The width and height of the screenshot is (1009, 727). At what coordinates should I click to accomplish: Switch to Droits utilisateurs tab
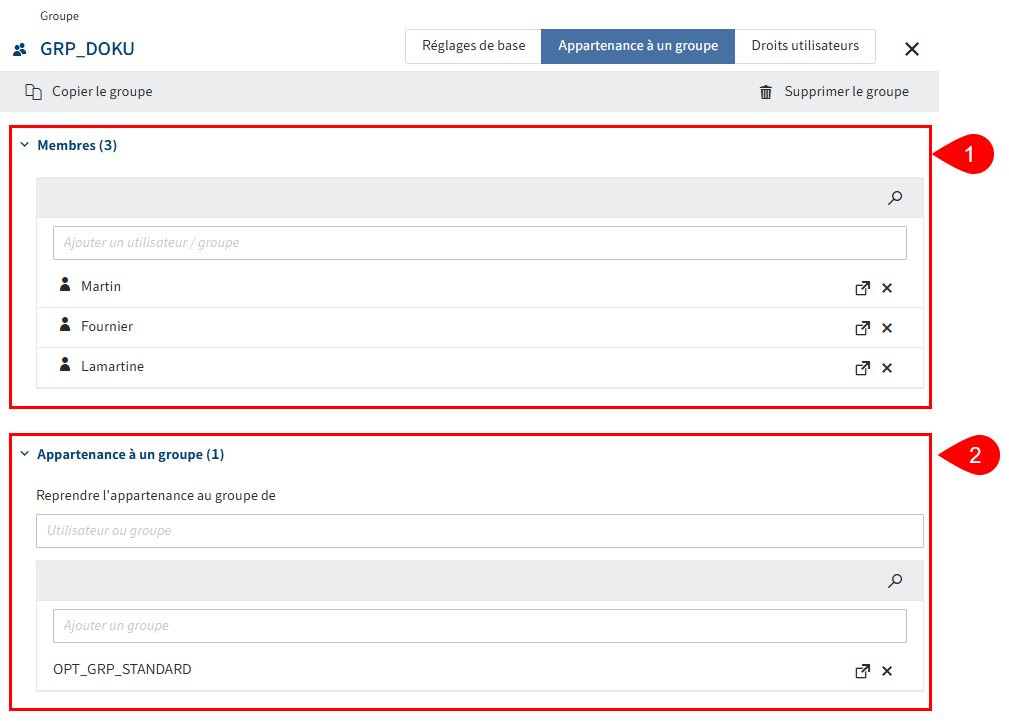805,46
